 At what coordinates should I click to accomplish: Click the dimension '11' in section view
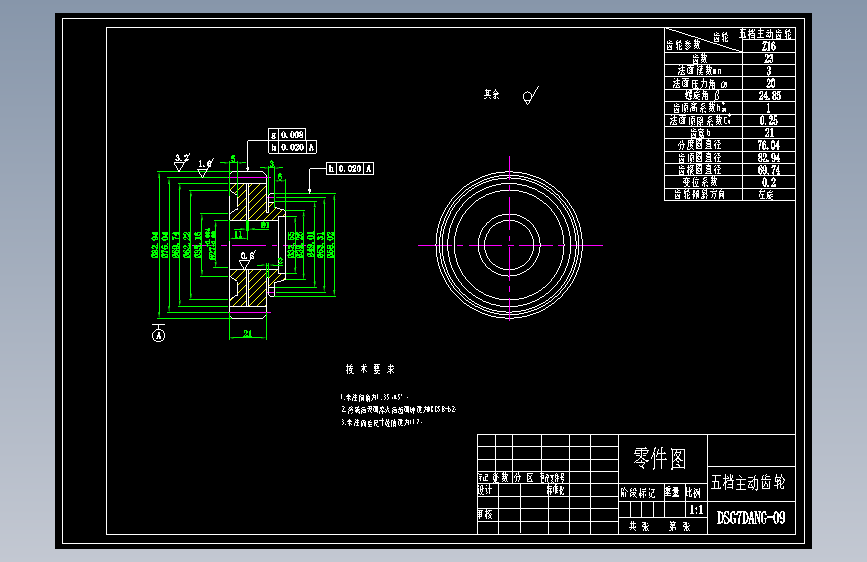[238, 235]
